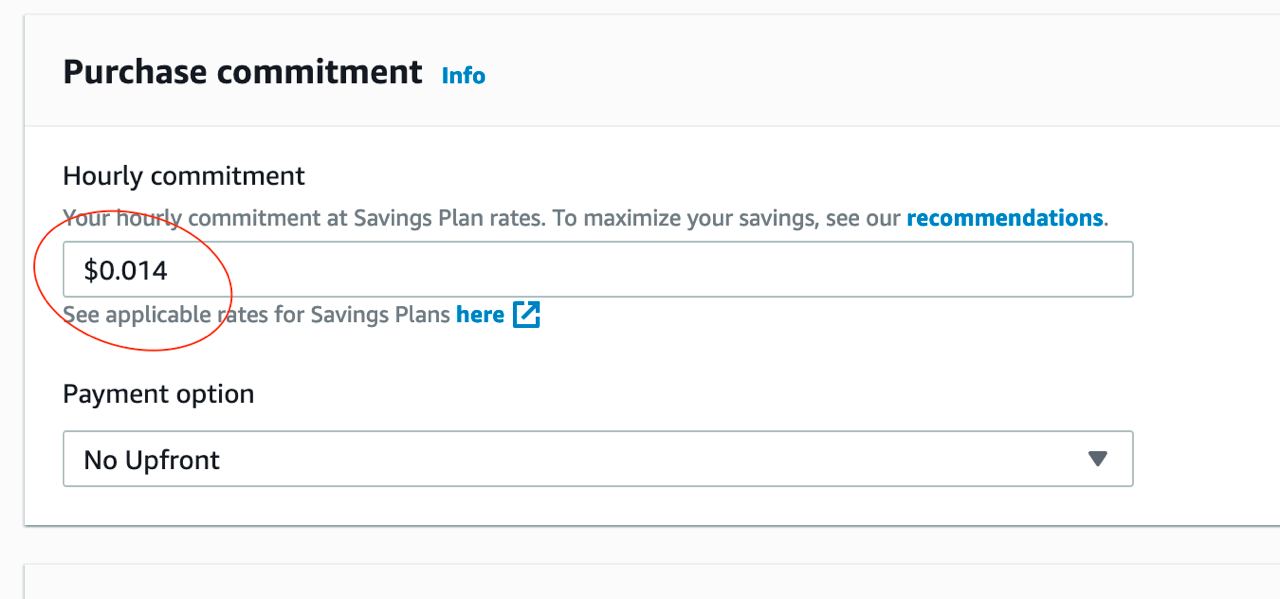Image resolution: width=1280 pixels, height=599 pixels.
Task: Click the Payment option label
Action: 159,394
